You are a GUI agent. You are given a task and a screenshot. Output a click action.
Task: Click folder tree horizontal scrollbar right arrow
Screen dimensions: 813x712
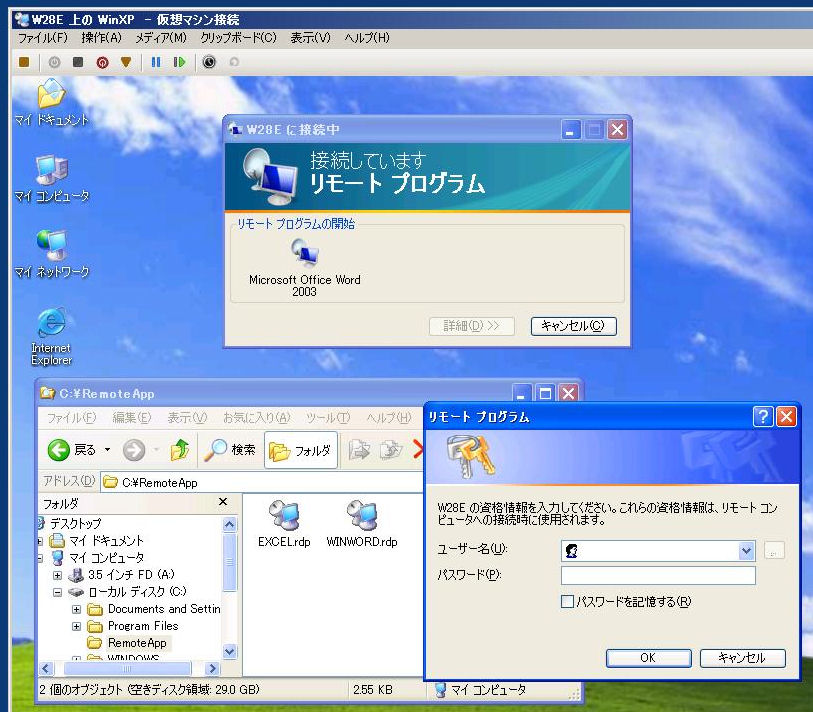click(x=212, y=668)
